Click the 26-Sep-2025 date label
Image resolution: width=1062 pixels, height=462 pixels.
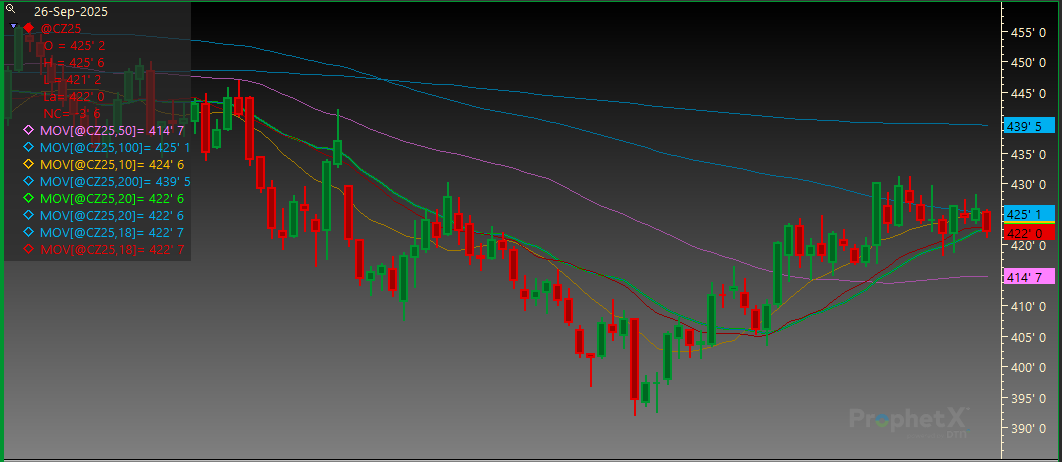coord(71,11)
